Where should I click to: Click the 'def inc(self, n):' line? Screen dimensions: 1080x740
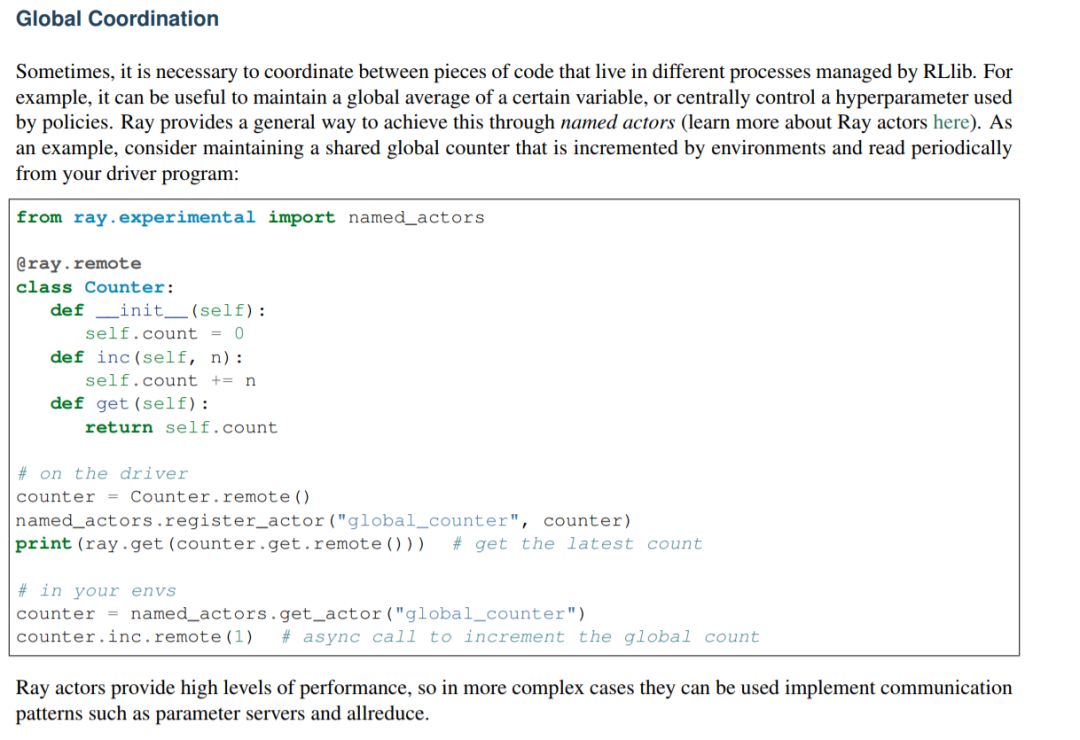tap(147, 357)
